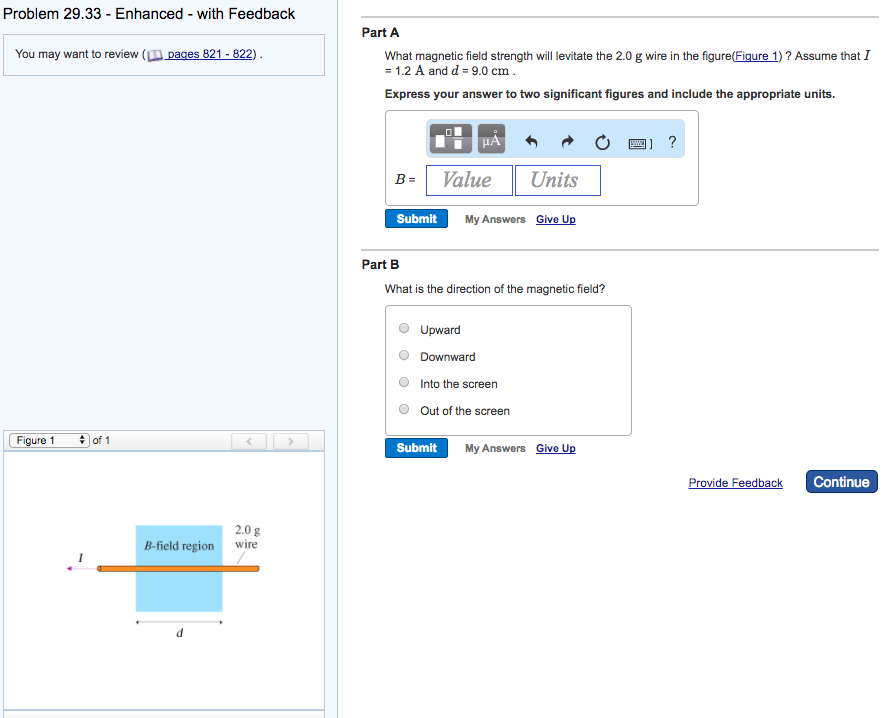Viewport: 886px width, 718px height.
Task: Click Give Up for Part B
Action: click(555, 448)
